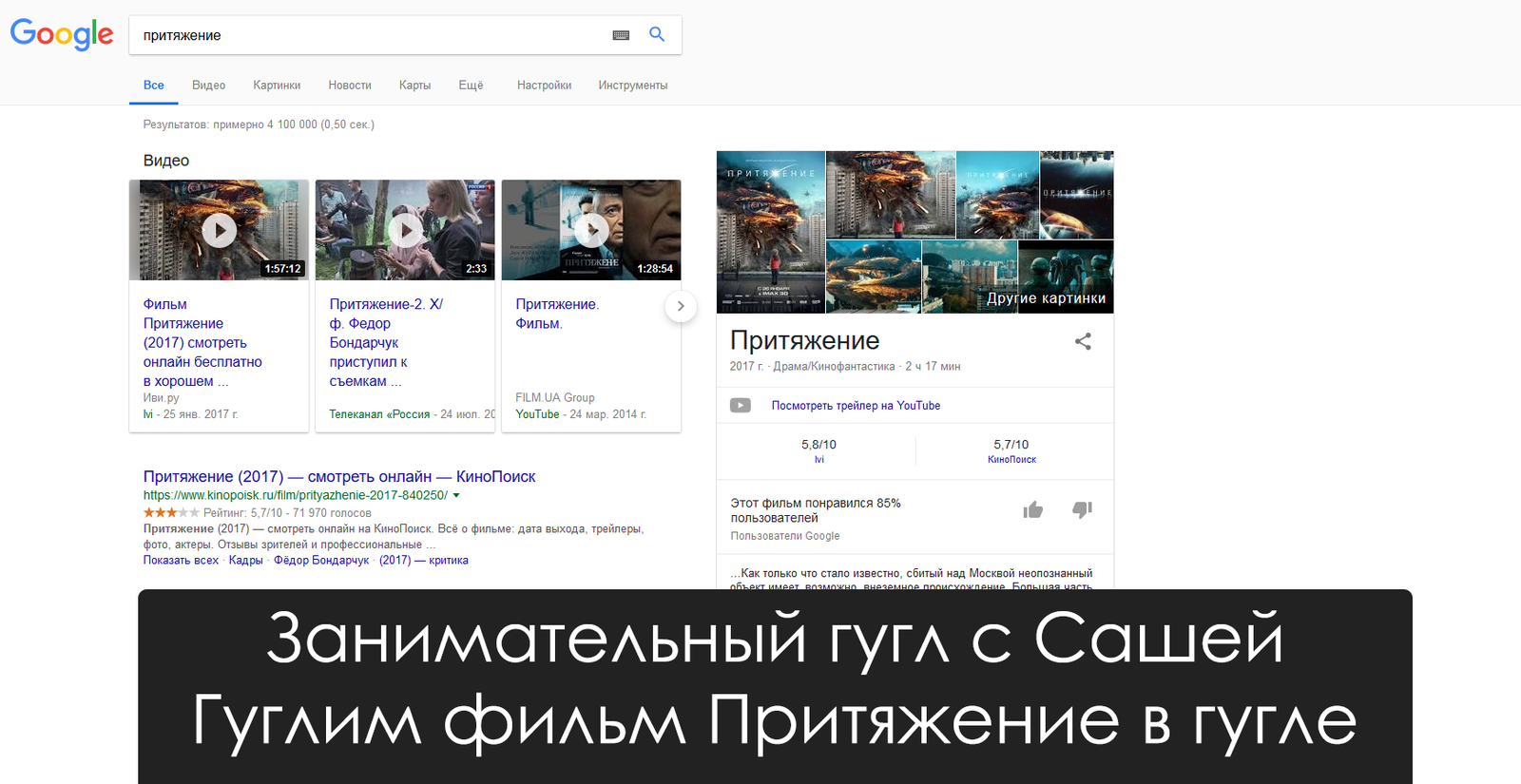Select the Все tab
Image resolution: width=1521 pixels, height=784 pixels.
[x=154, y=85]
